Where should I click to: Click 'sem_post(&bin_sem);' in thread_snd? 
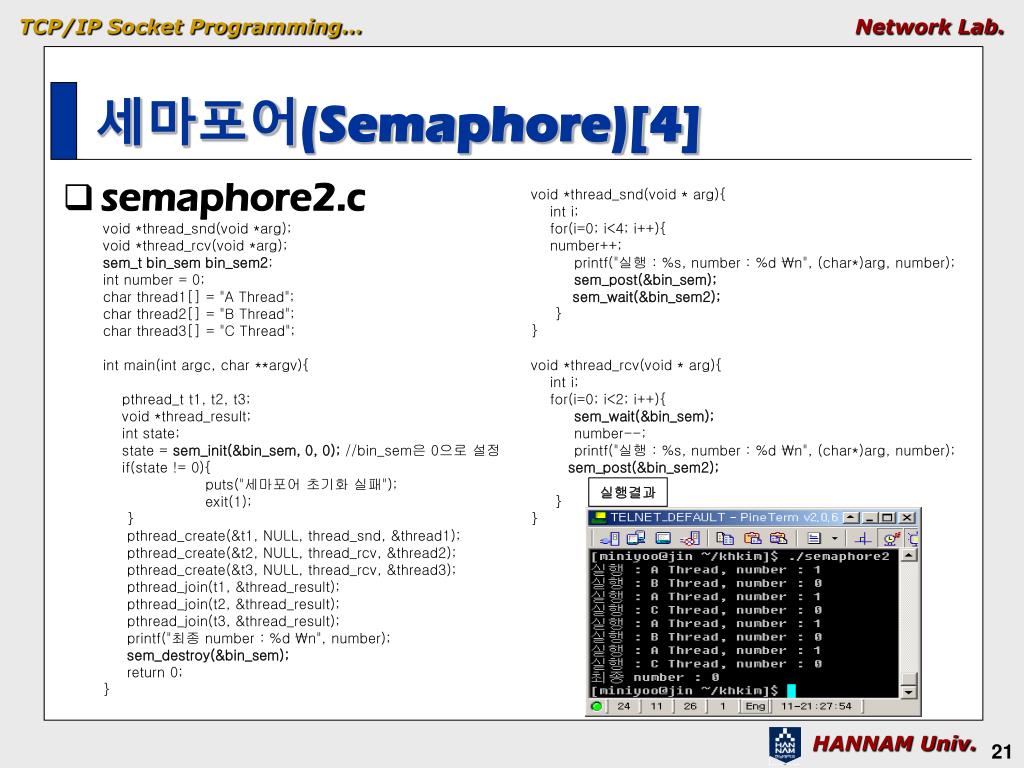[x=645, y=280]
